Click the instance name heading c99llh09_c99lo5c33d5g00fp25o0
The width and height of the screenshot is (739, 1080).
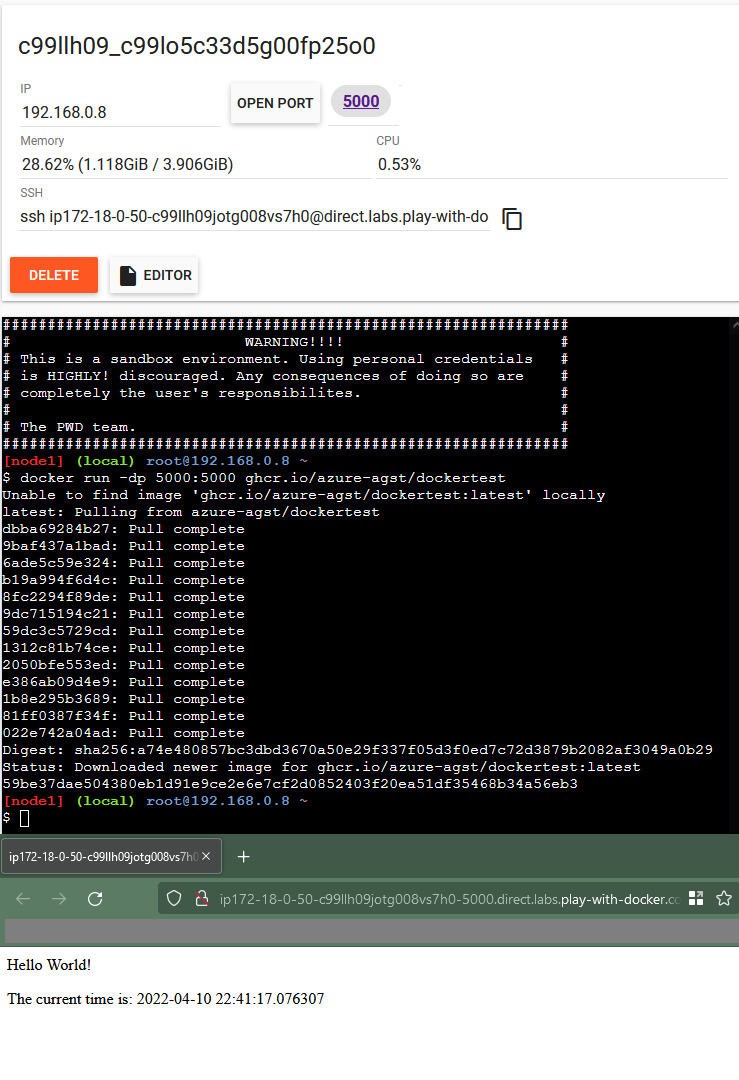point(196,46)
